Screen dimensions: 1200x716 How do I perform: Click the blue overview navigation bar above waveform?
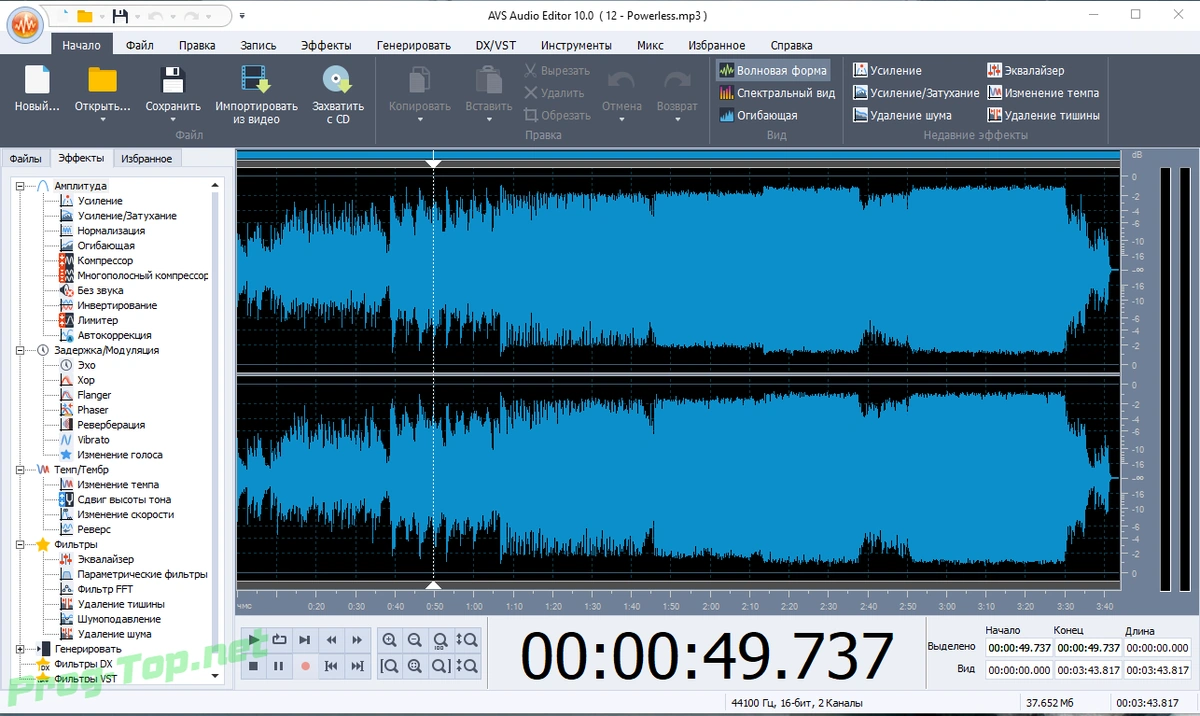click(678, 155)
